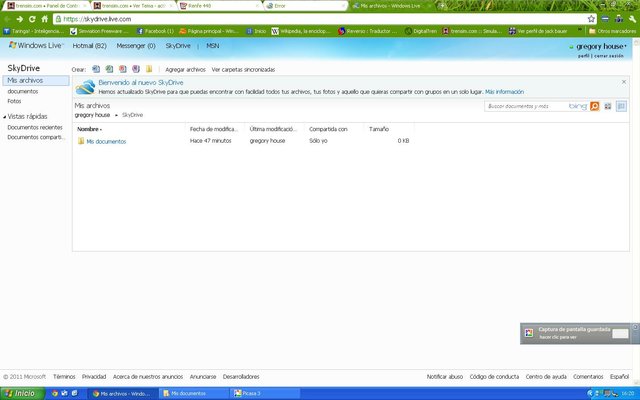Click the Mis documentos folder icon

point(81,141)
